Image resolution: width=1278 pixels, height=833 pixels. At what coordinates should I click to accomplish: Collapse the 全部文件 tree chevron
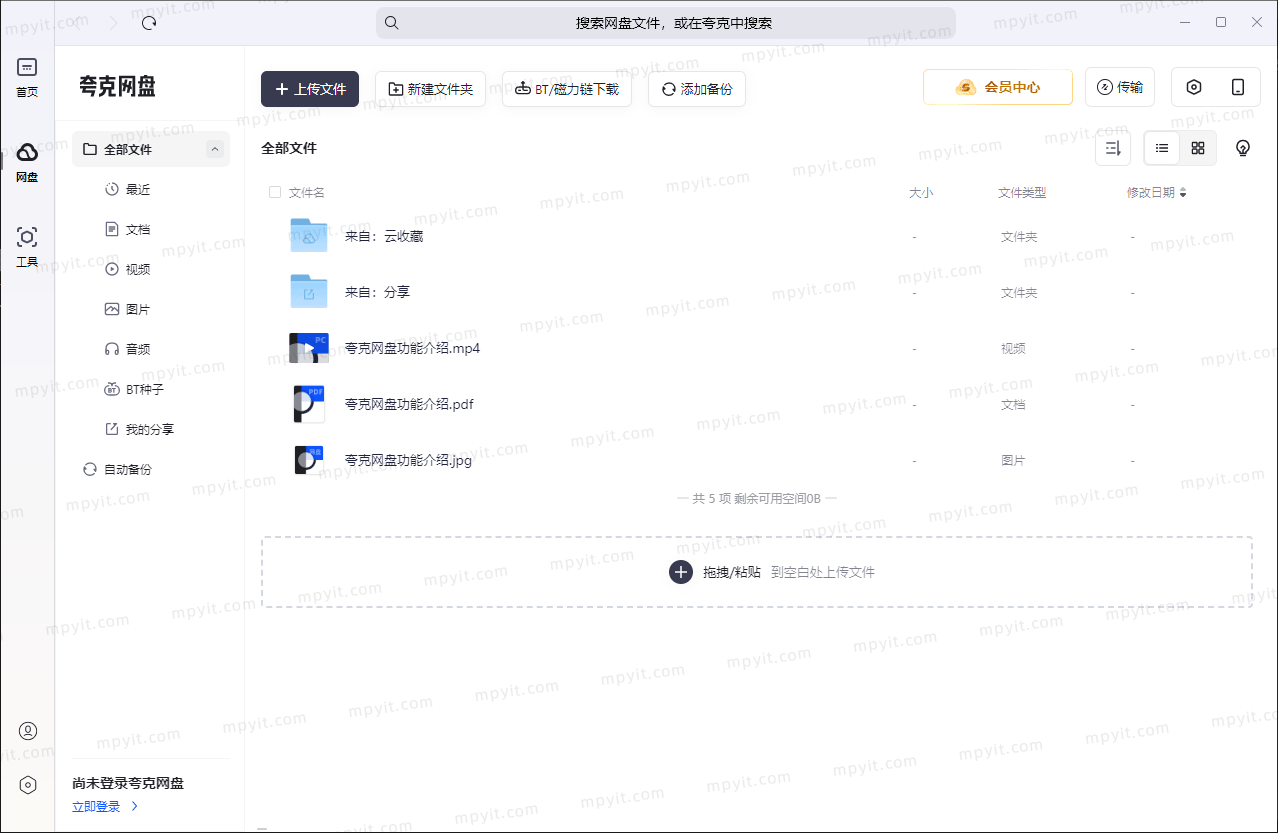pos(215,149)
